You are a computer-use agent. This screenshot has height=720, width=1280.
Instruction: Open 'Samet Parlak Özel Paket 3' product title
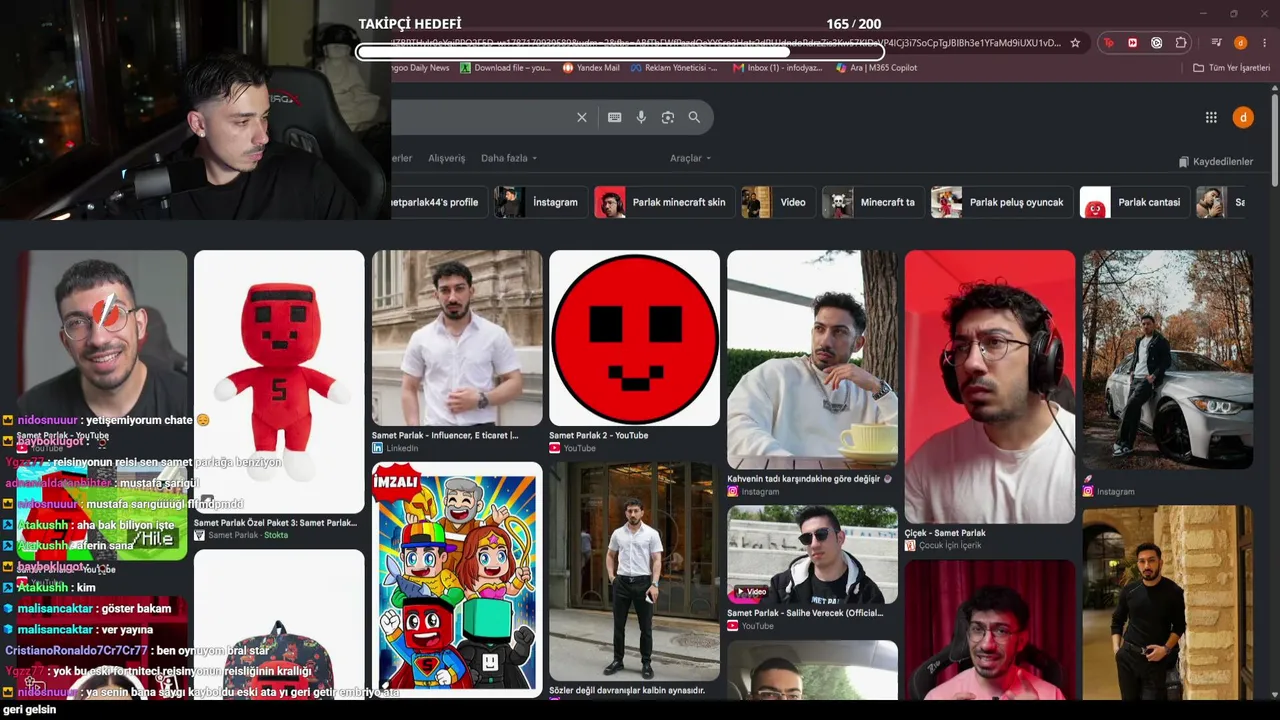tap(275, 522)
